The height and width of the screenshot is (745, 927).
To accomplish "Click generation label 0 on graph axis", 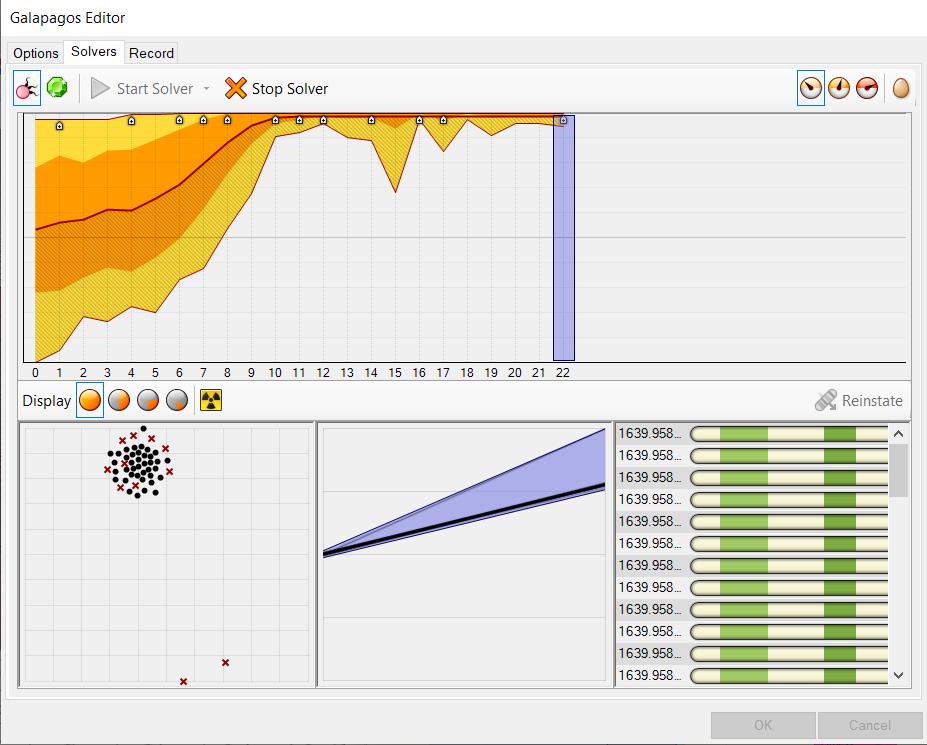I will click(x=35, y=373).
